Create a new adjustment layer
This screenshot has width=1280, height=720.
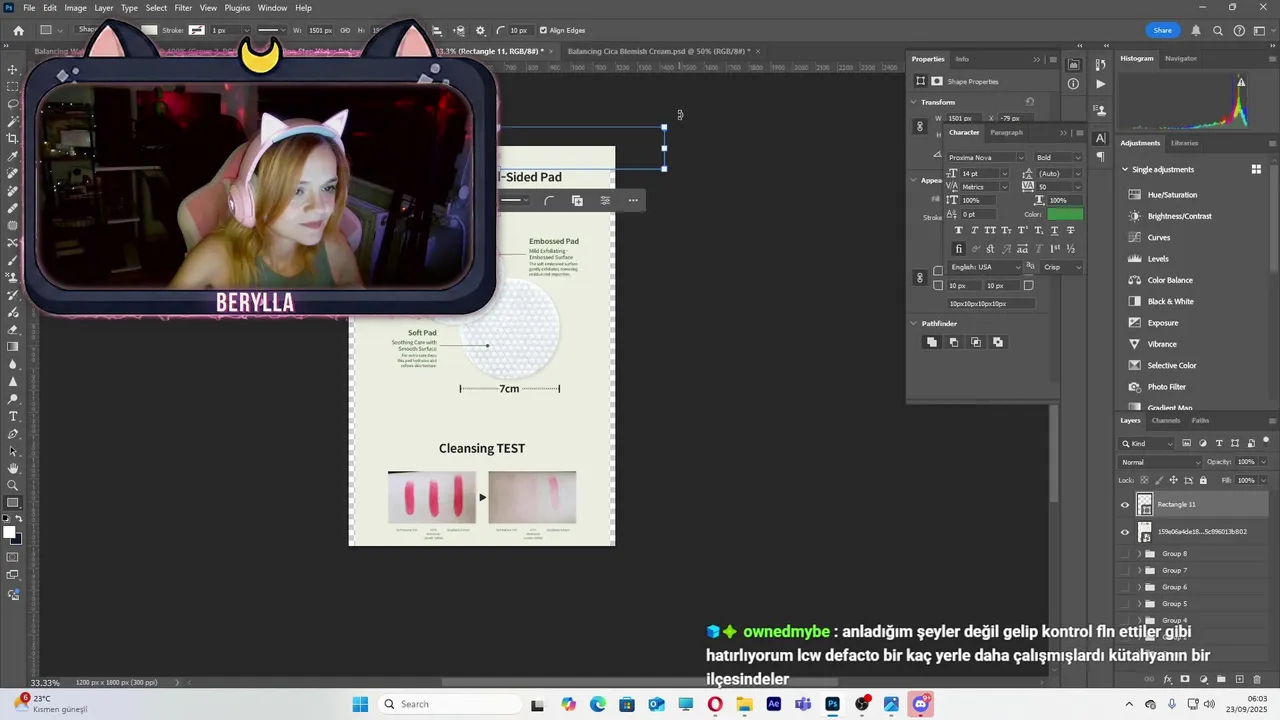(x=1203, y=679)
